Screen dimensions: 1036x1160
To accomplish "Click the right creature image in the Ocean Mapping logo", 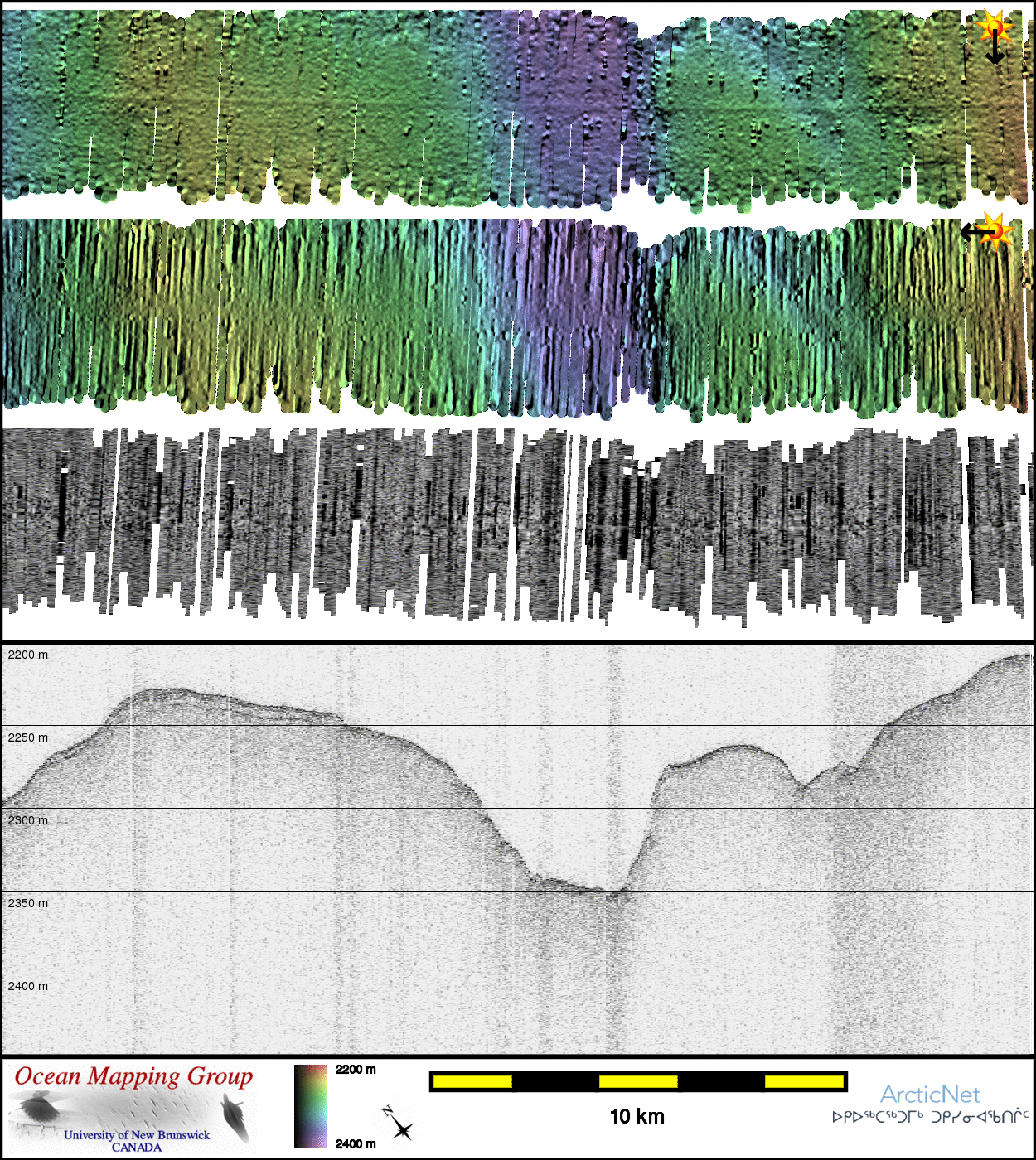I will [x=235, y=1115].
